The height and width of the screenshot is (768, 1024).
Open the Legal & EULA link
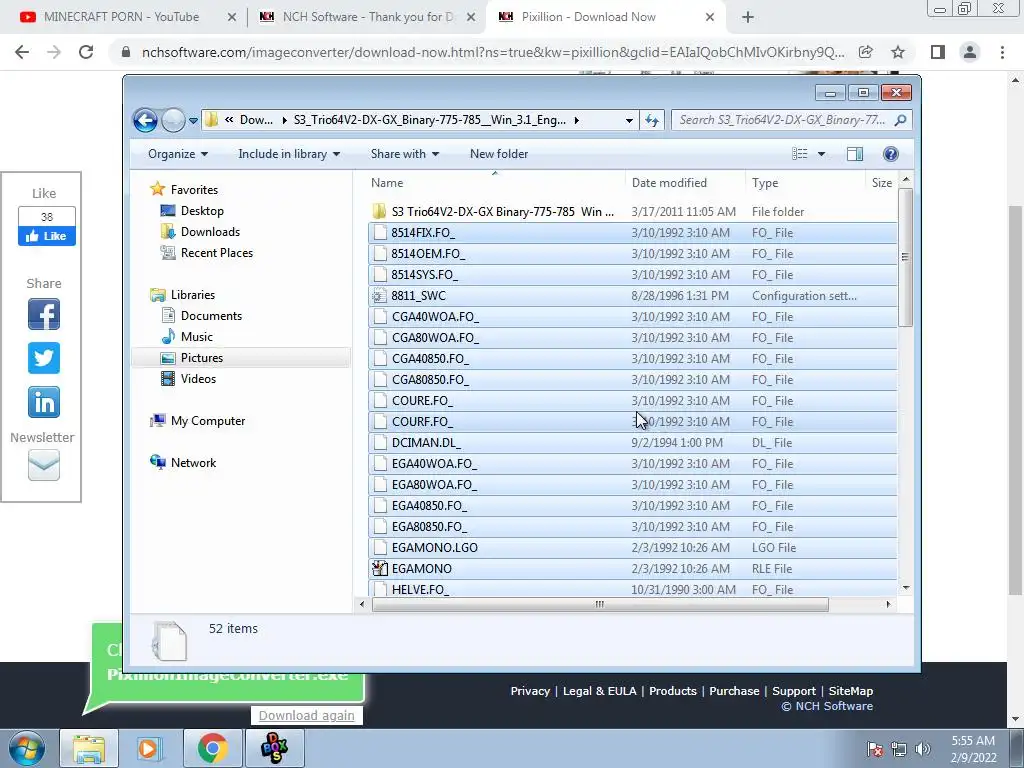click(600, 691)
